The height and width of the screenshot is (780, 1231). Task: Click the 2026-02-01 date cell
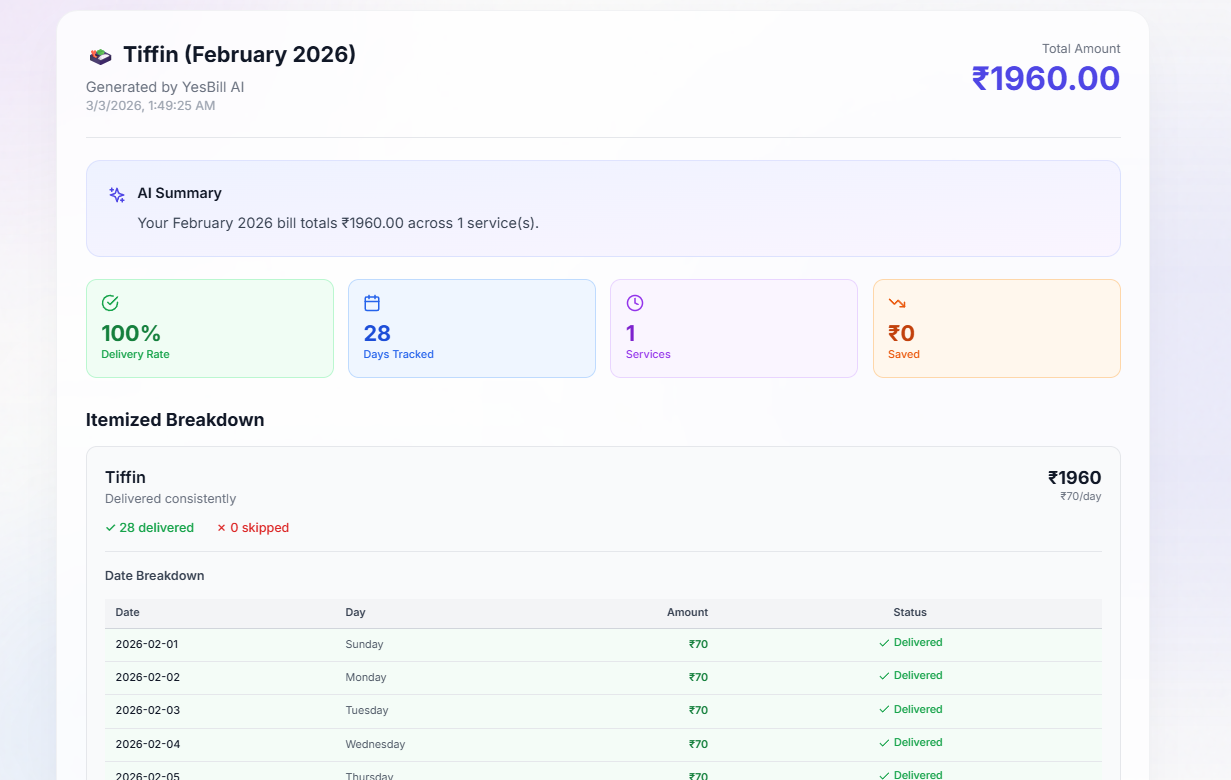tap(147, 644)
